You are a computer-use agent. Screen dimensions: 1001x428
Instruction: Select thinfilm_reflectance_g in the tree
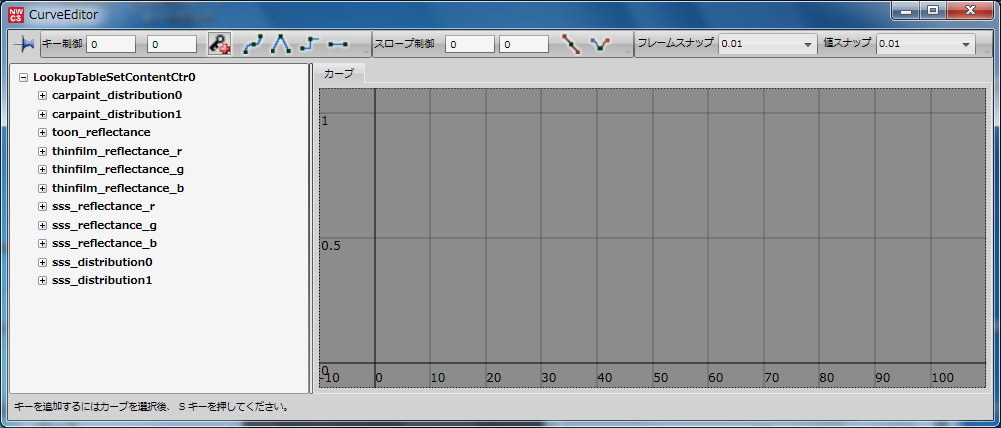click(117, 170)
